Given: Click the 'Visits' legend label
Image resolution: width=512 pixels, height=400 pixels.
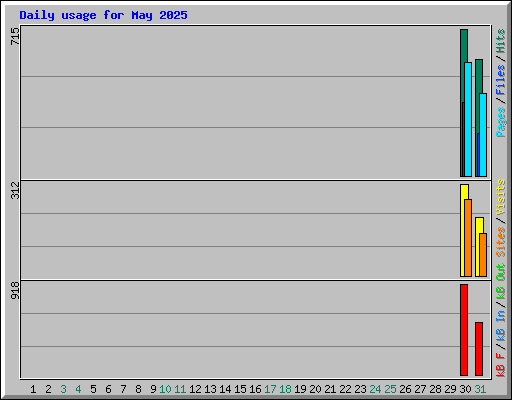Looking at the screenshot, I should coord(501,197).
